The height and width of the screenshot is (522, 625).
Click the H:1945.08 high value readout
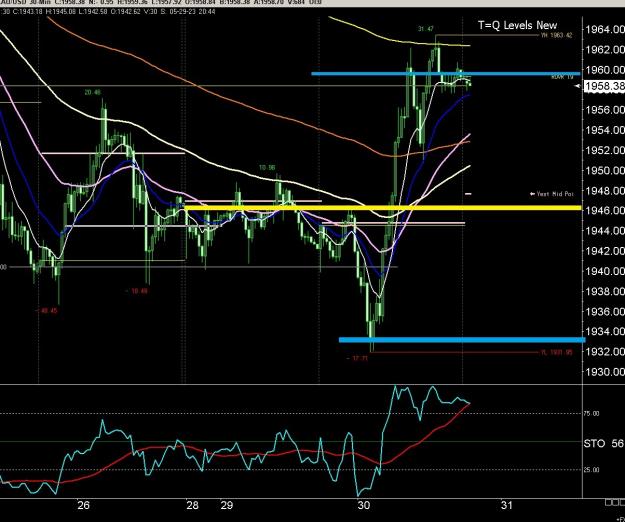[x=61, y=12]
